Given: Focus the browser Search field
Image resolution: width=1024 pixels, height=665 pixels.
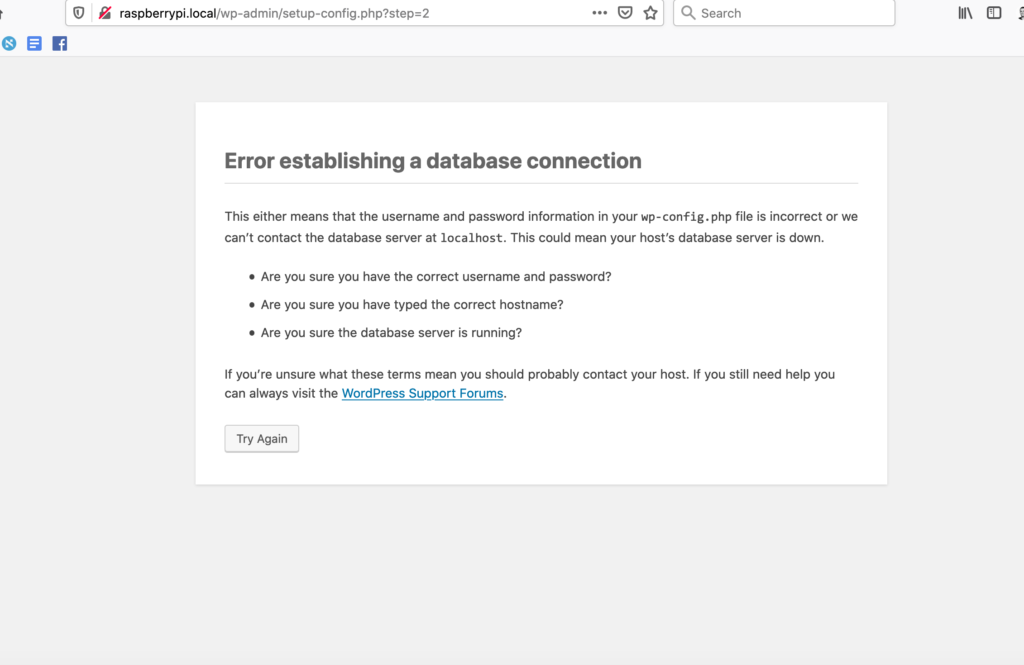Looking at the screenshot, I should pyautogui.click(x=784, y=13).
